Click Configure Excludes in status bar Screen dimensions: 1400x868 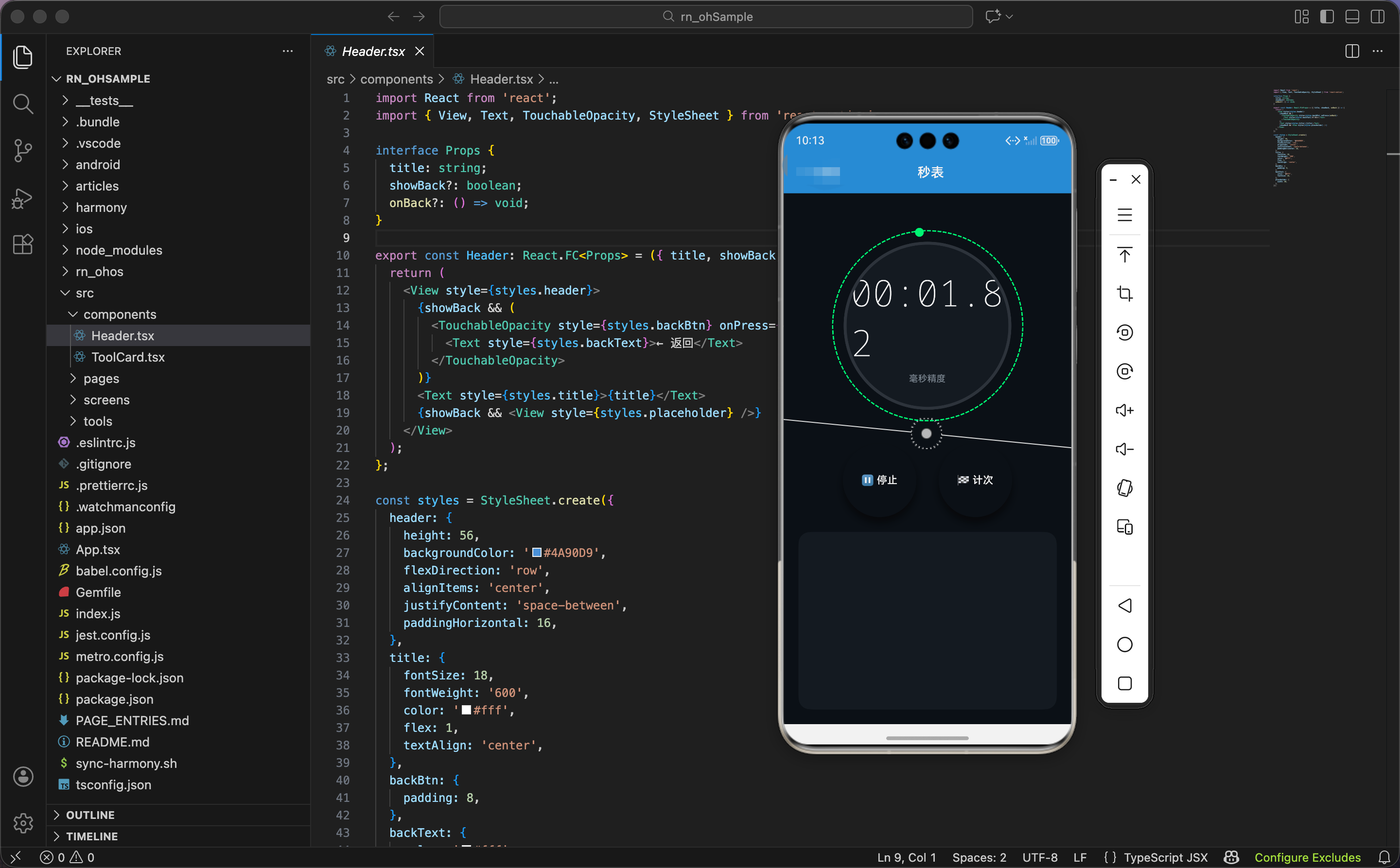click(x=1307, y=857)
